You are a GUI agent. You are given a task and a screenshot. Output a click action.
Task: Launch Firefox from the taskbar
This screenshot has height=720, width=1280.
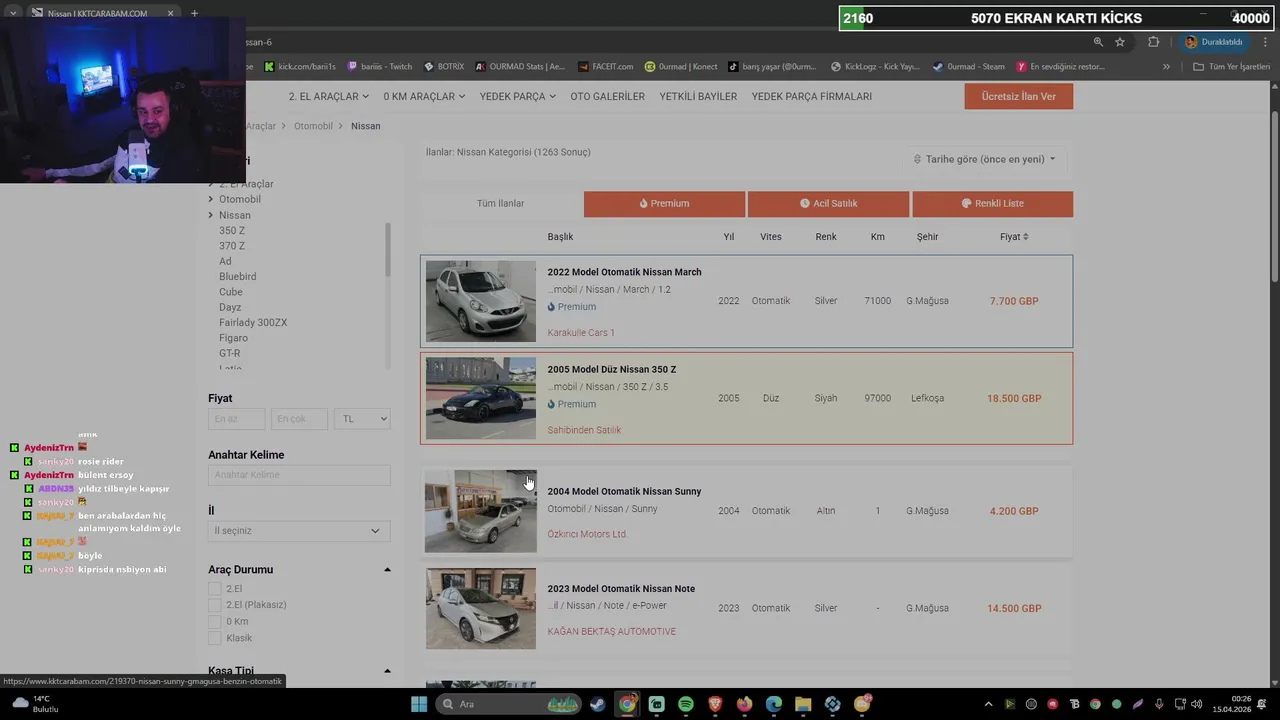click(744, 704)
